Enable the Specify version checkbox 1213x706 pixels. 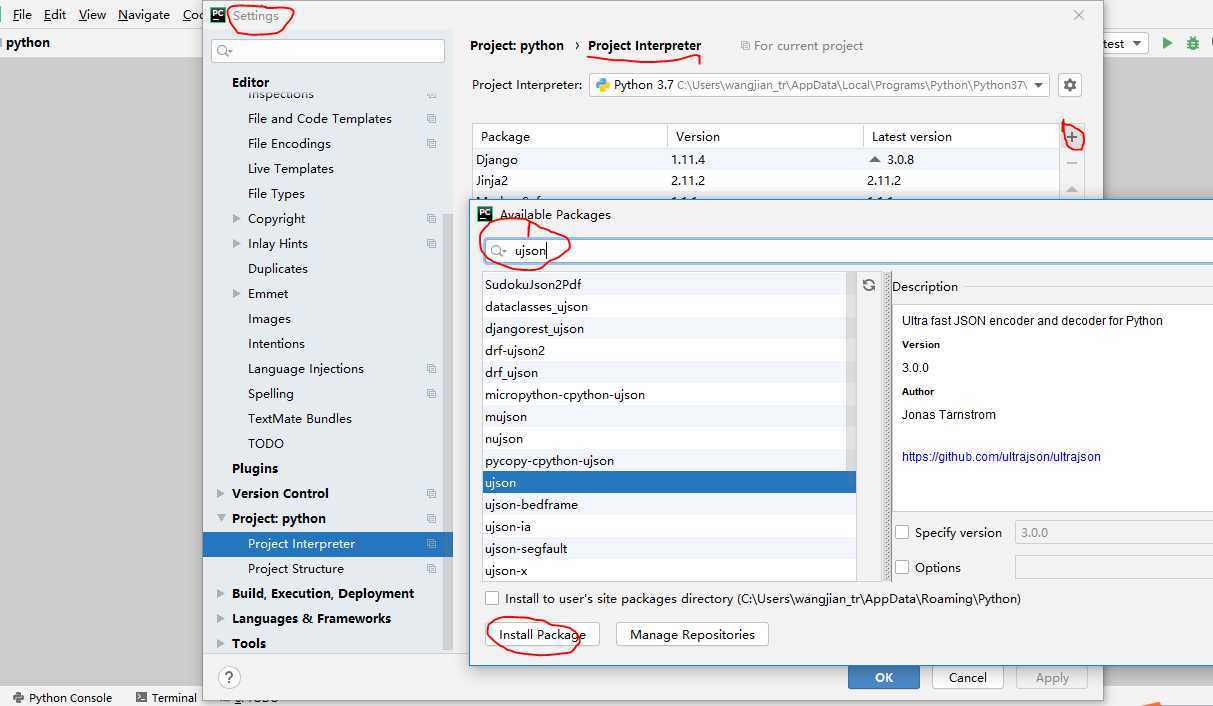902,533
